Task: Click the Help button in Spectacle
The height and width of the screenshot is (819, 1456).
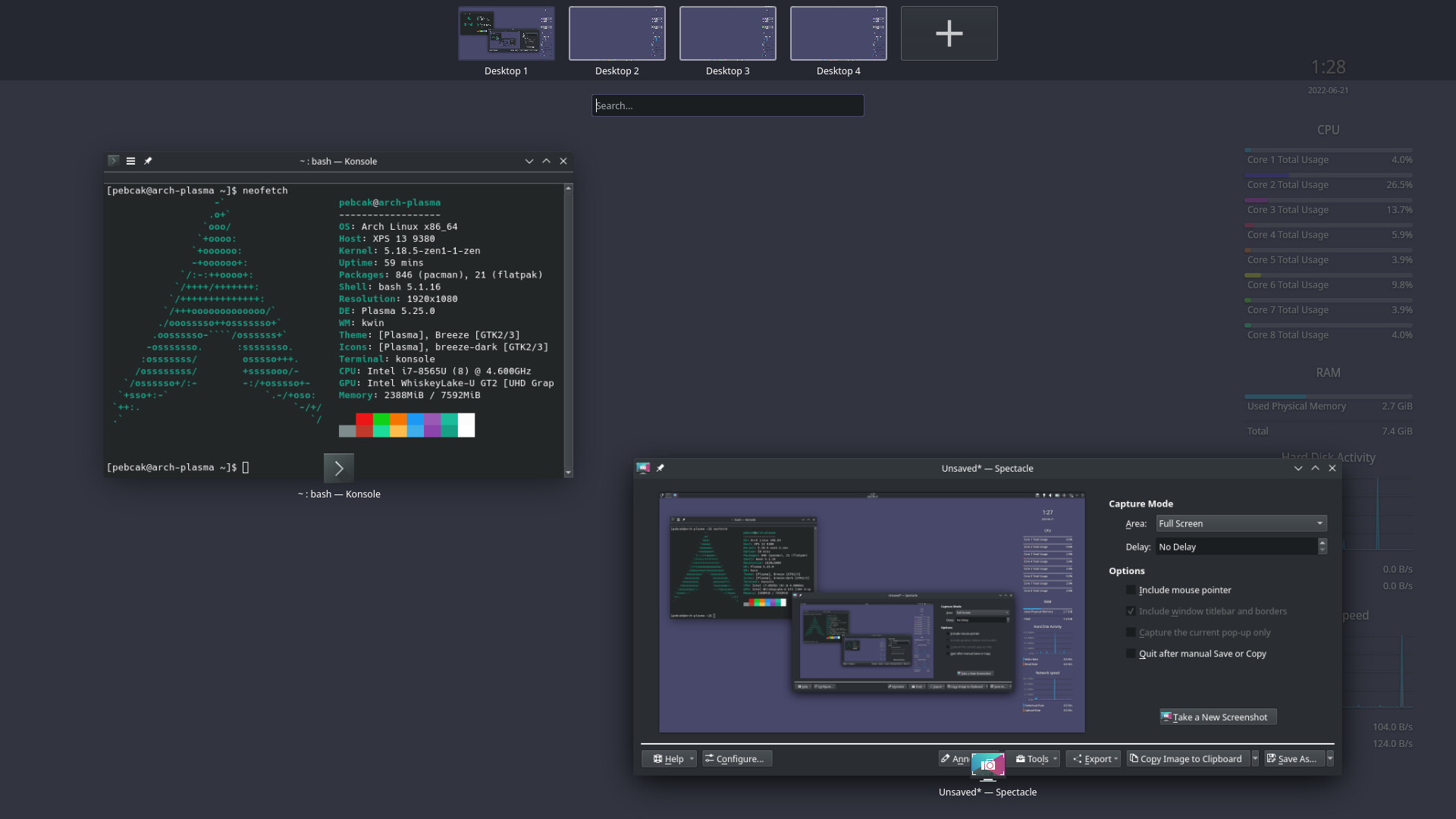Action: click(668, 758)
